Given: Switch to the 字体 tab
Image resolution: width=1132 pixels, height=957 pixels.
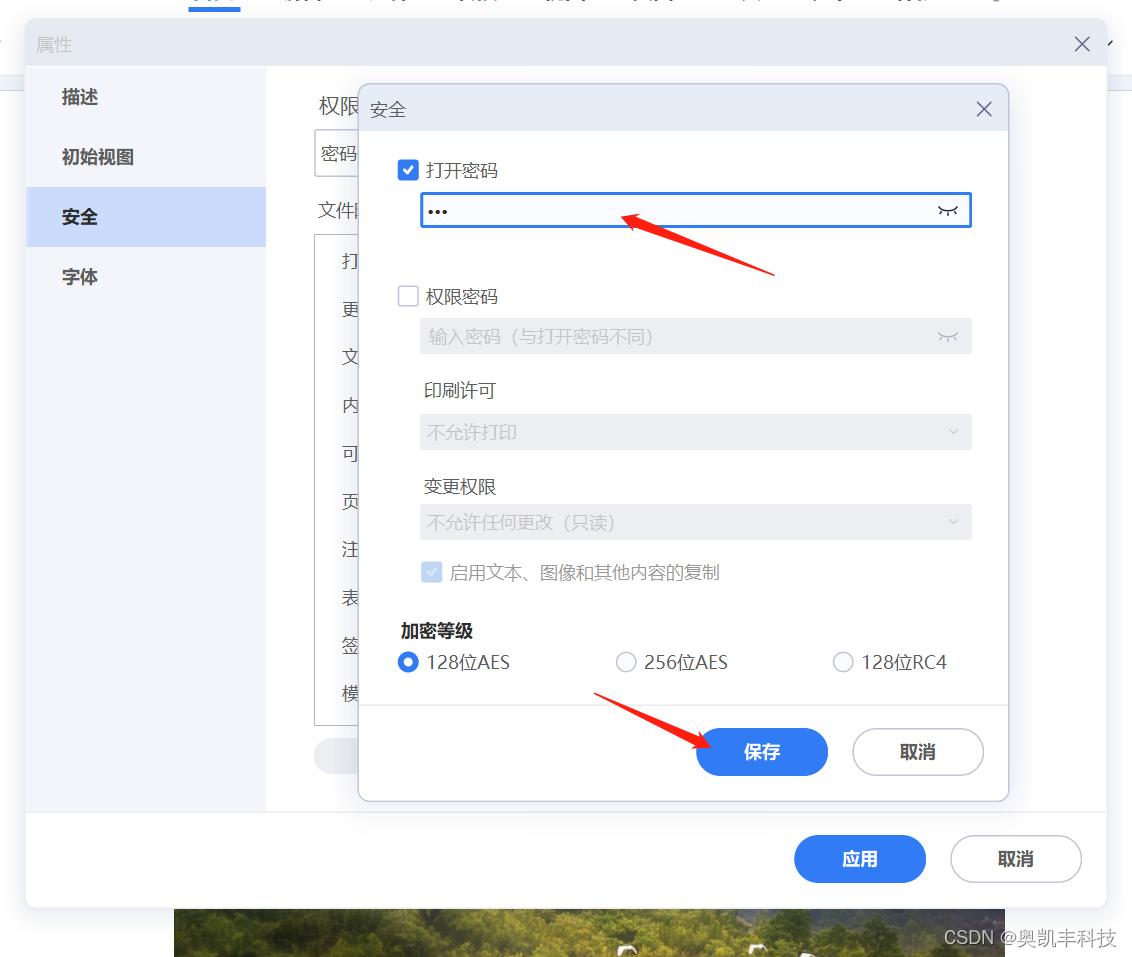Looking at the screenshot, I should pyautogui.click(x=146, y=276).
